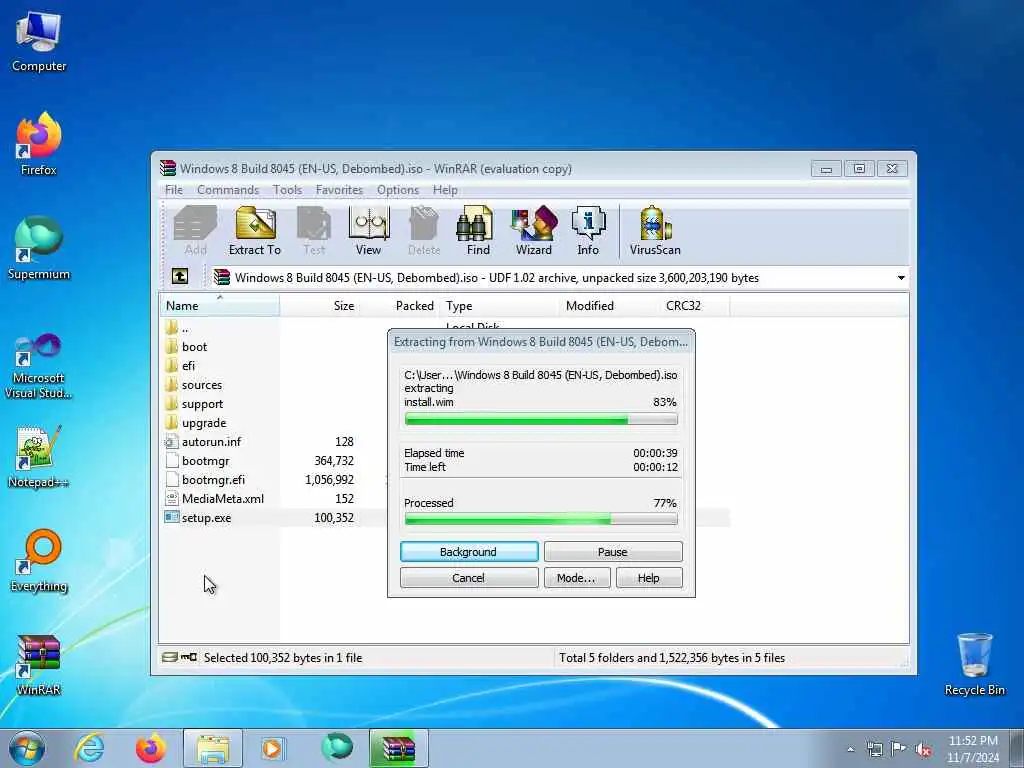Click the drive icon in the status bar
Screen dimensions: 1024x768
170,657
